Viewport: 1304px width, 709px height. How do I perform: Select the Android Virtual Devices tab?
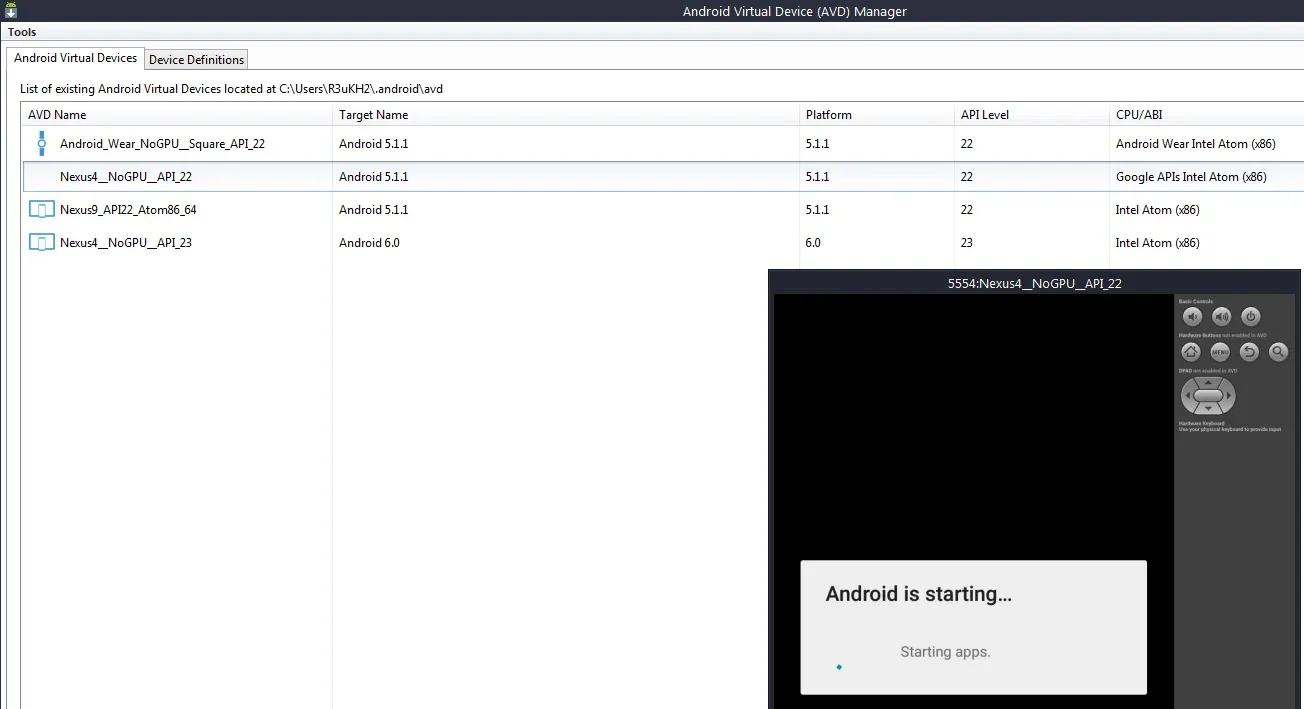pos(75,58)
